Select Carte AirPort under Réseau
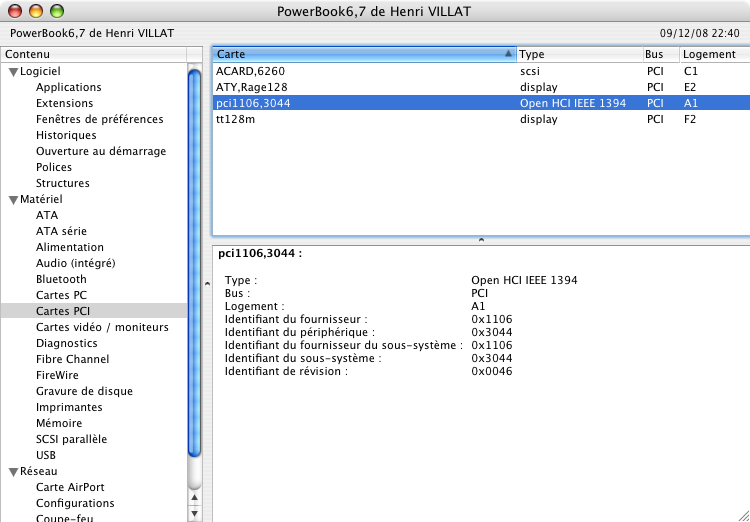Viewport: 750px width, 522px height. click(70, 487)
